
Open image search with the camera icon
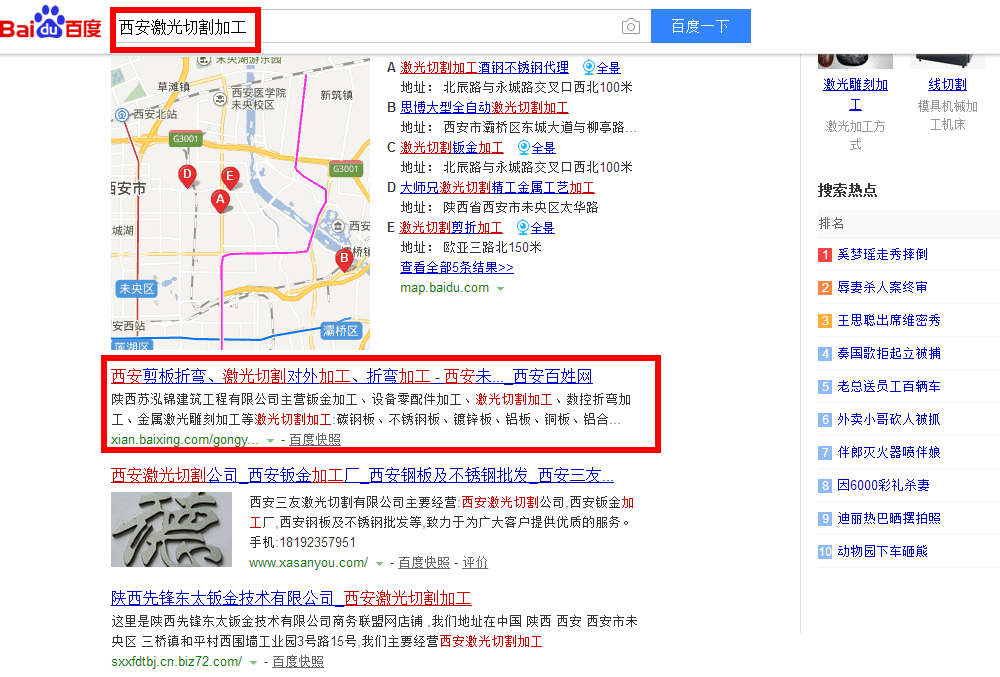[x=631, y=26]
